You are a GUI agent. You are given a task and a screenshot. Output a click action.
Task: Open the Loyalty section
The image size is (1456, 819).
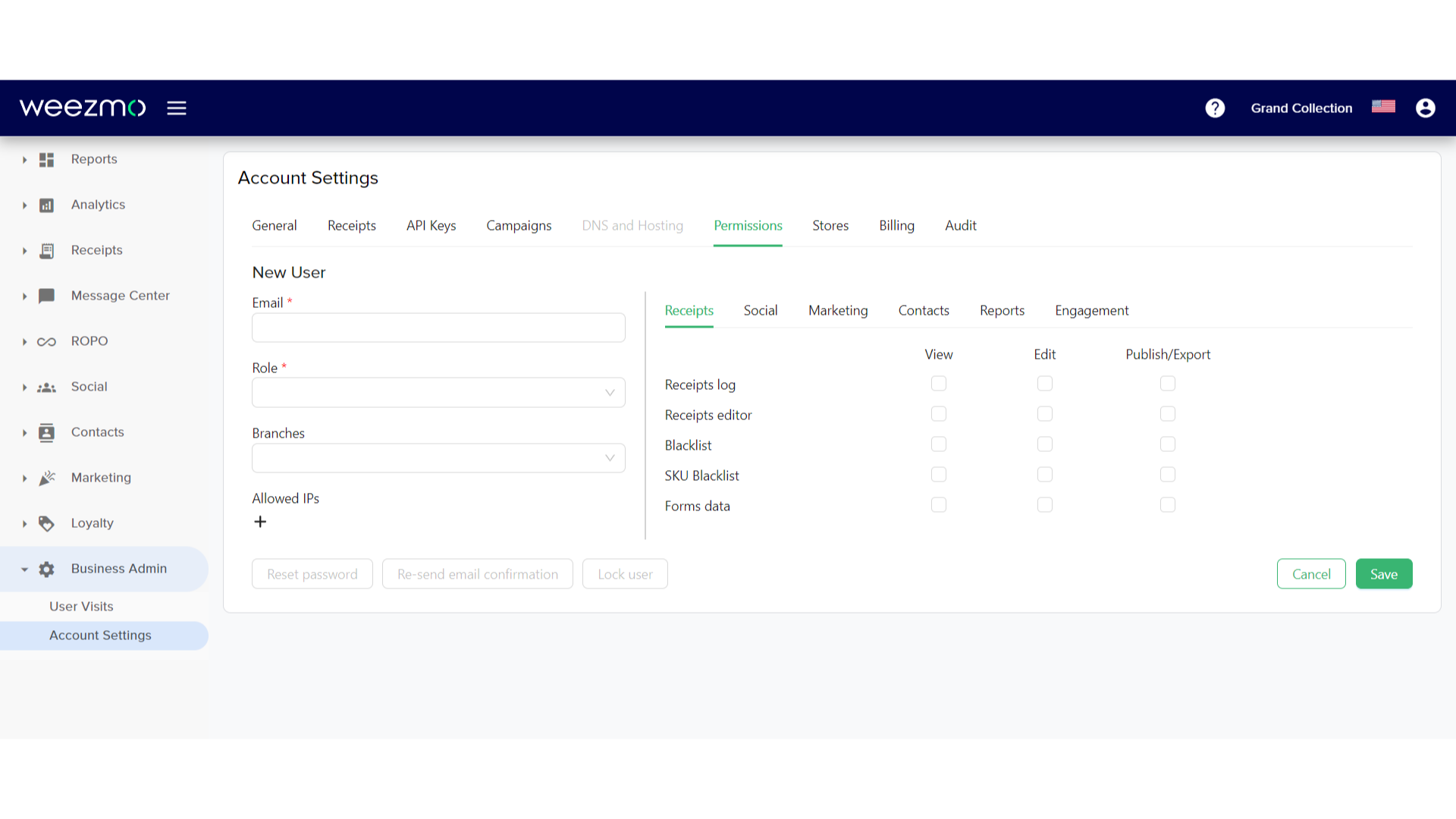coord(92,522)
